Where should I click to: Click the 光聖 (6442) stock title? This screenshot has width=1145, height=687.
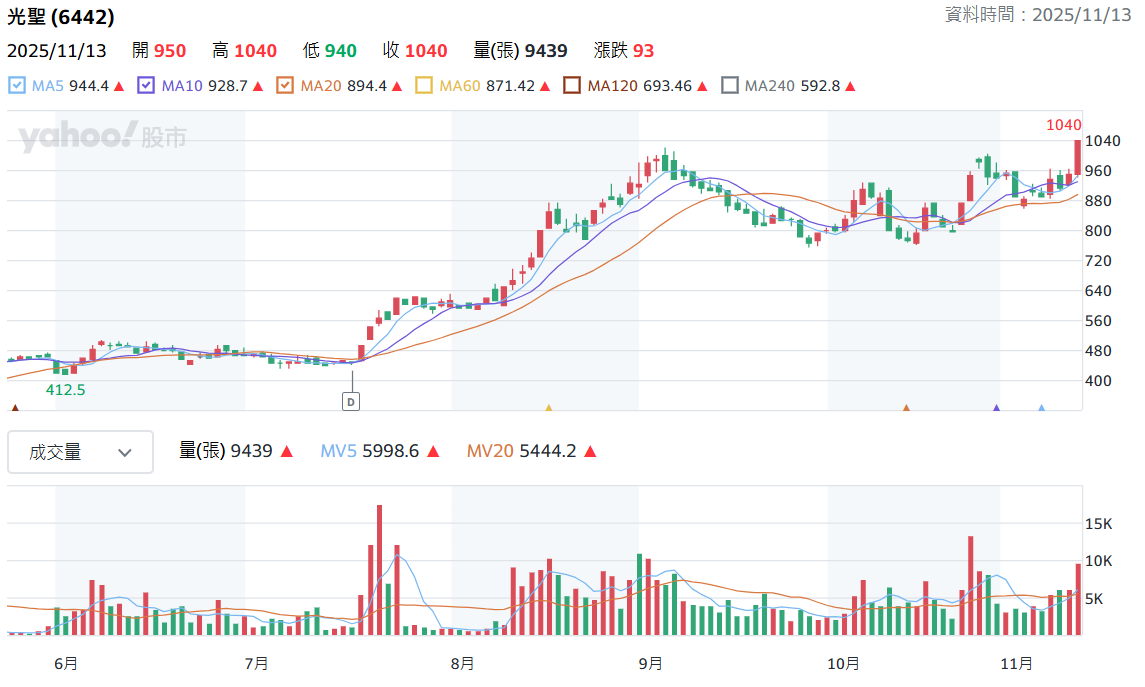tap(61, 17)
